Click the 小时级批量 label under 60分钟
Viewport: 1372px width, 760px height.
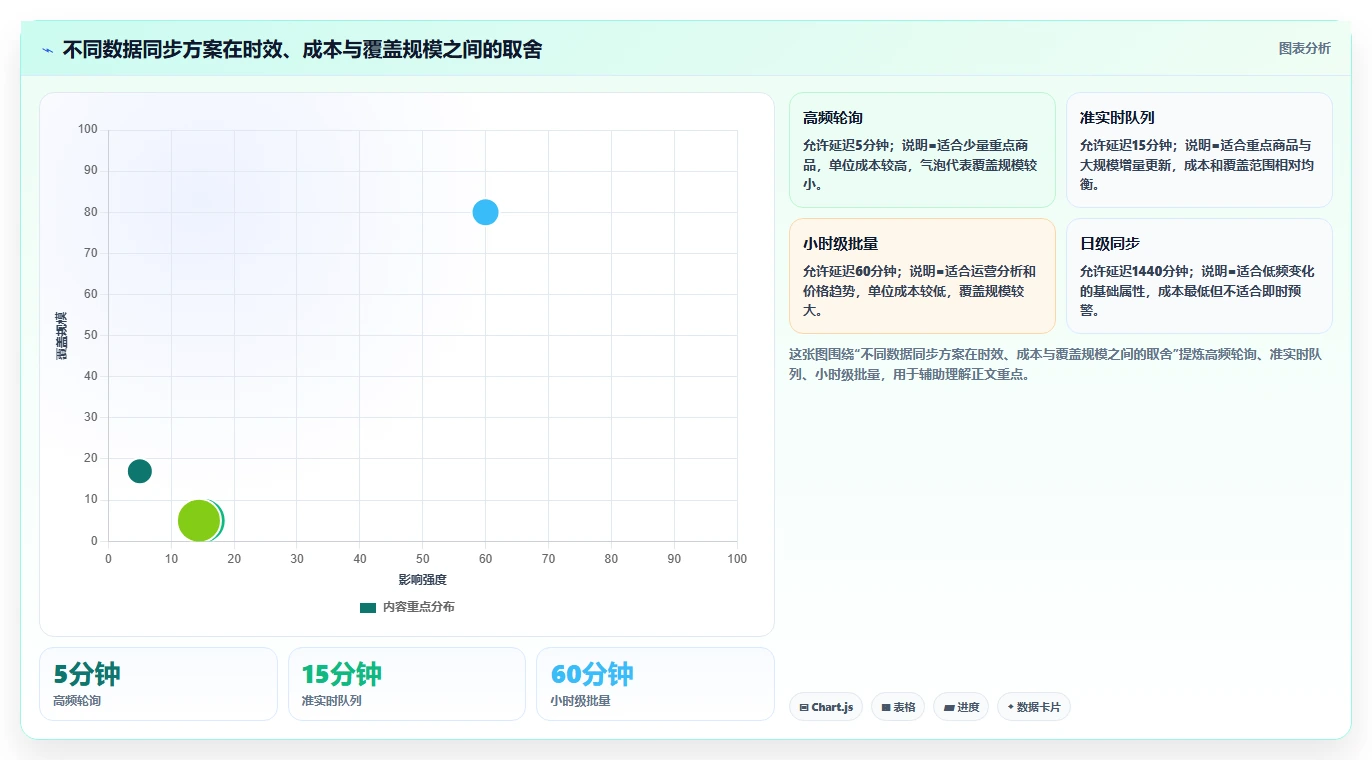pyautogui.click(x=580, y=701)
